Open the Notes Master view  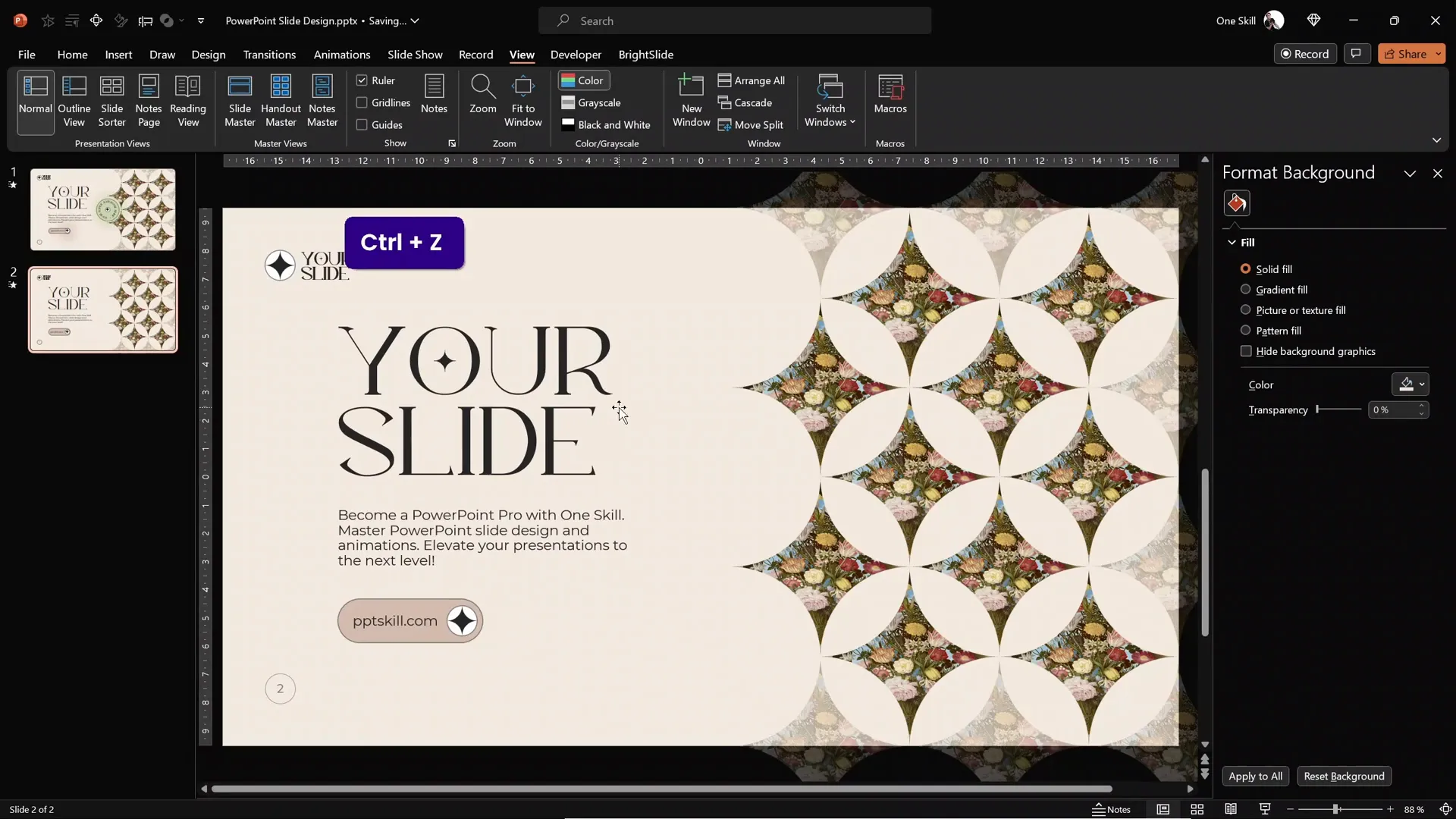(322, 102)
